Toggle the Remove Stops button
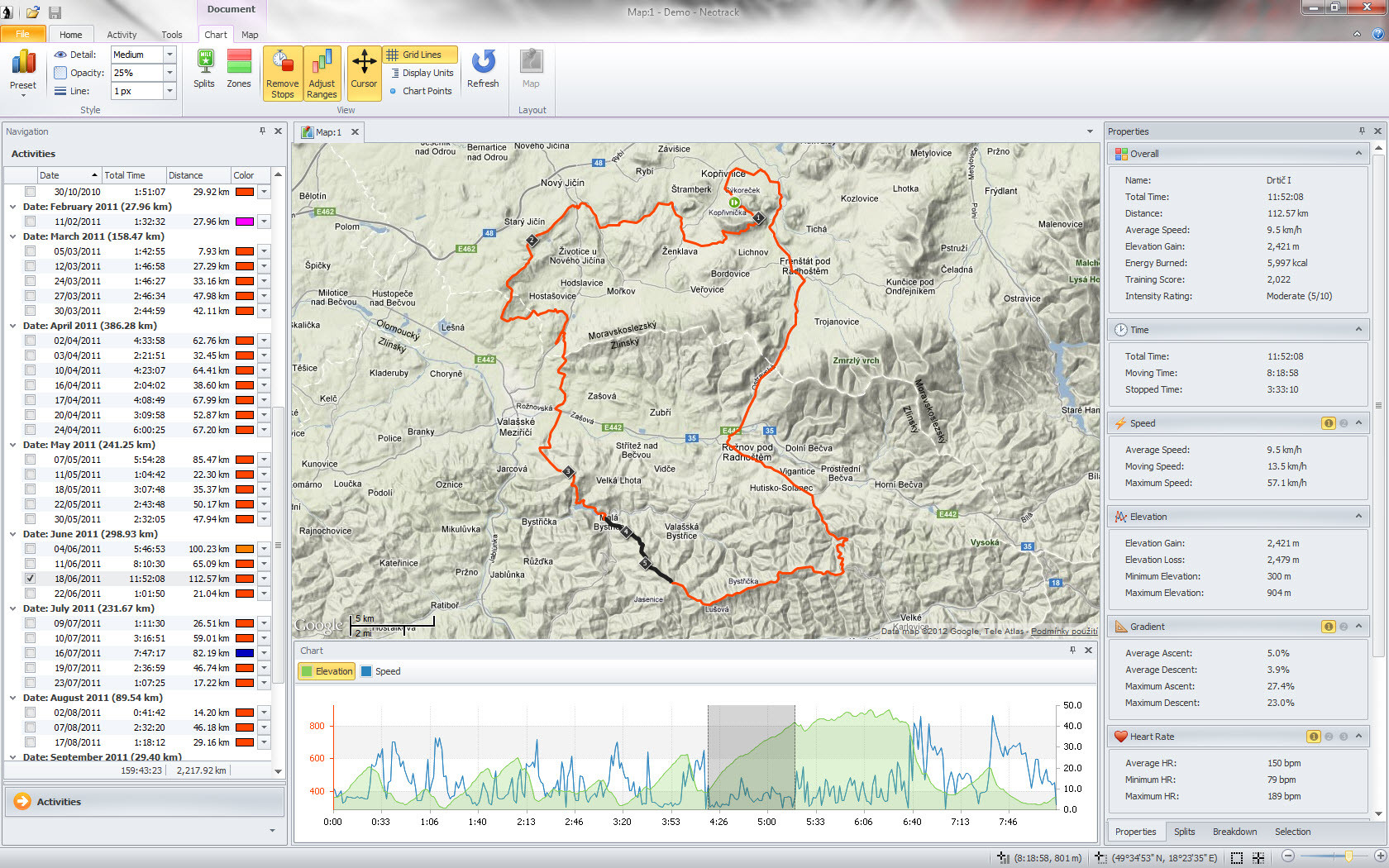Image resolution: width=1389 pixels, height=868 pixels. tap(283, 74)
